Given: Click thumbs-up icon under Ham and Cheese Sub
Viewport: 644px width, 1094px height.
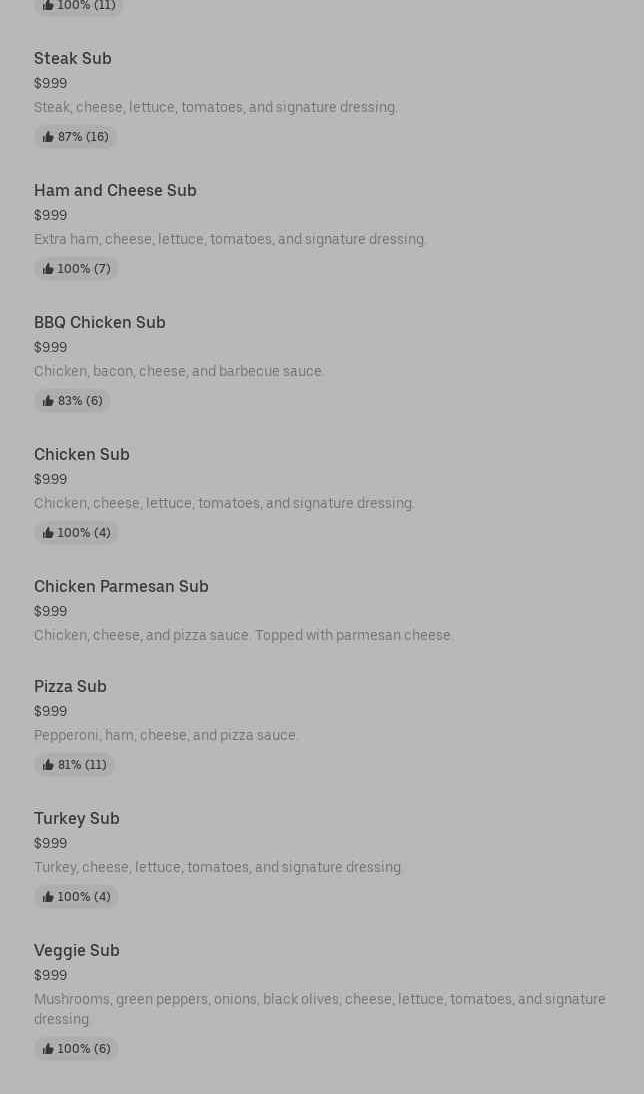Looking at the screenshot, I should pos(48,269).
